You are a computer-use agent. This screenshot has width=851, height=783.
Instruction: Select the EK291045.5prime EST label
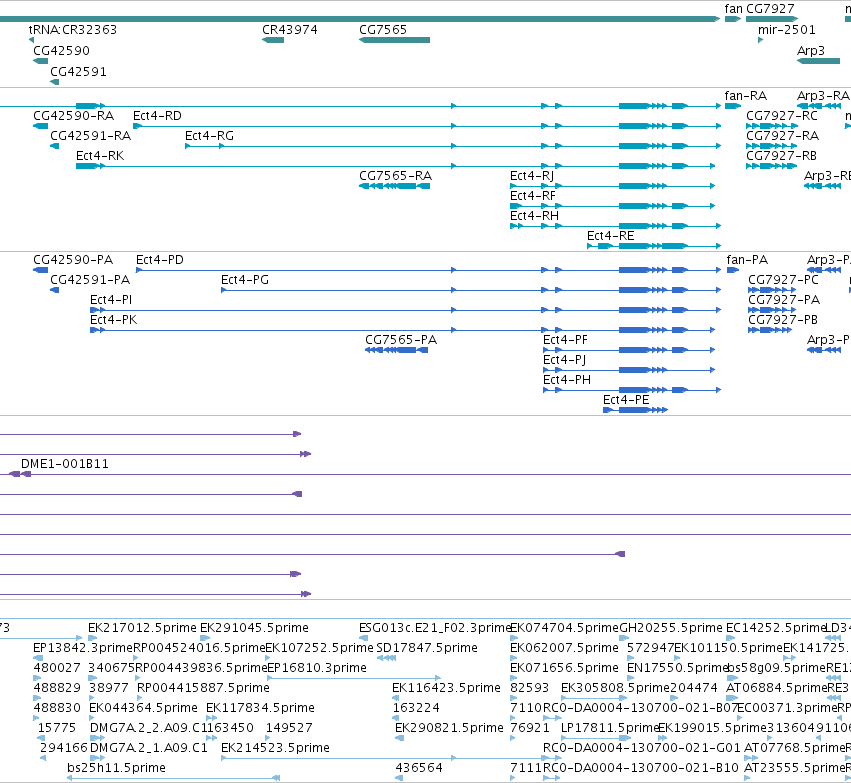pyautogui.click(x=255, y=628)
